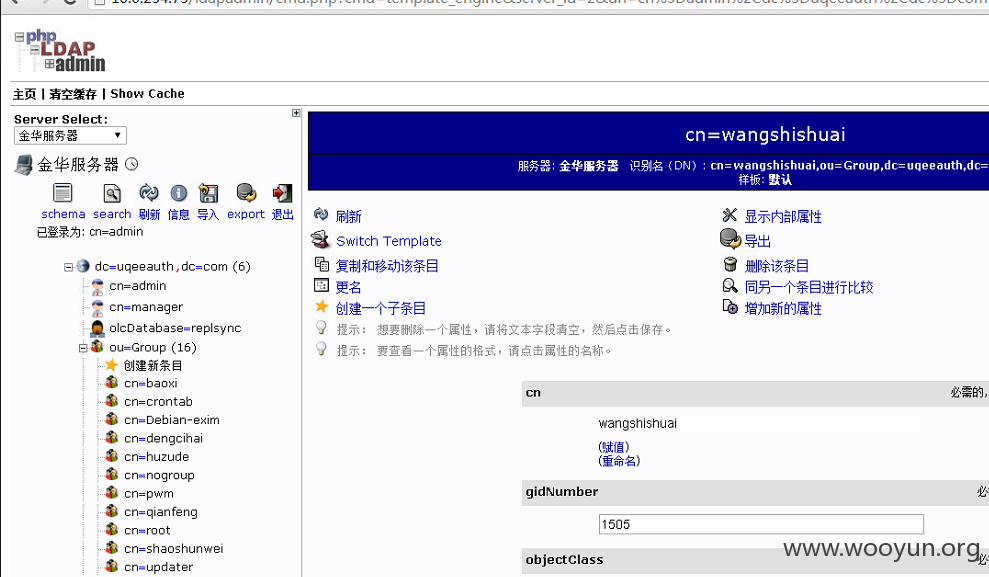Image resolution: width=989 pixels, height=577 pixels.
Task: Select cn=Debian-exim group entry
Action: 172,420
